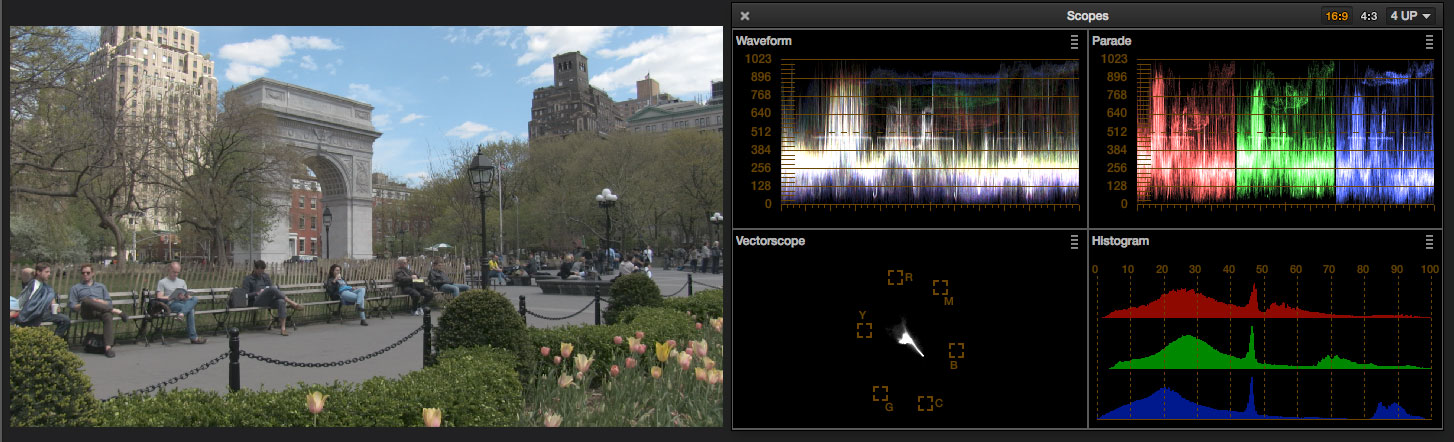This screenshot has height=442, width=1454.
Task: Click the white trace in the Vectorscope center
Action: click(x=908, y=338)
